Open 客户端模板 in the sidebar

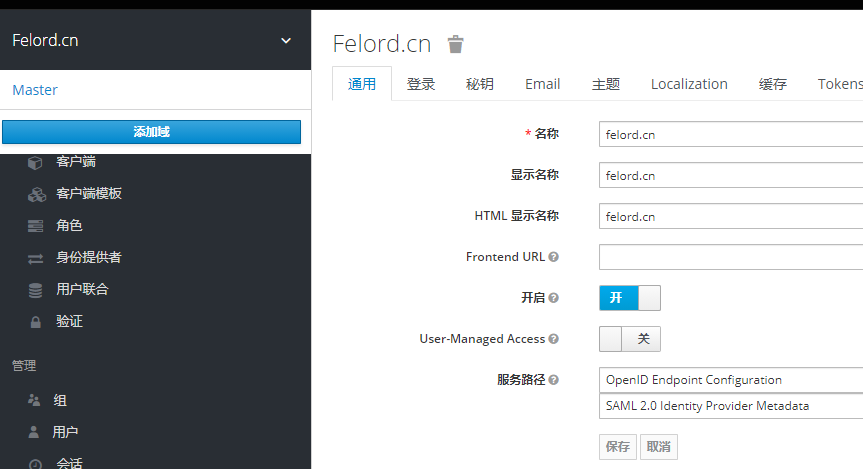(x=89, y=194)
